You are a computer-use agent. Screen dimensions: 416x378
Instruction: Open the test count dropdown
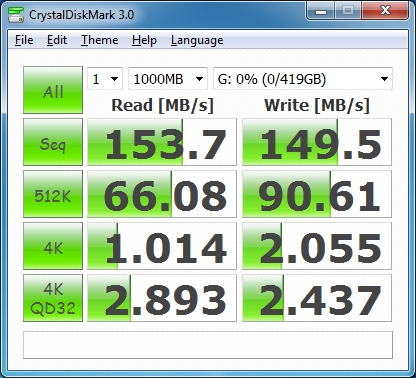click(105, 79)
